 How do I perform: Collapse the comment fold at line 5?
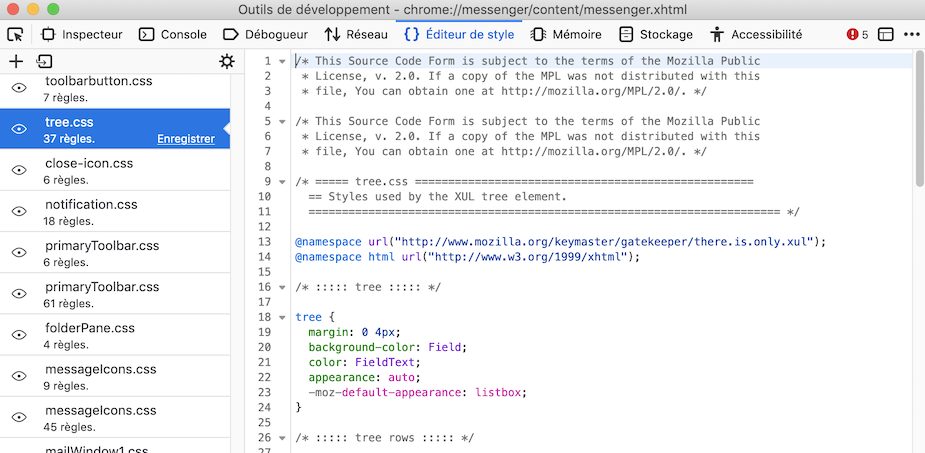pos(282,122)
